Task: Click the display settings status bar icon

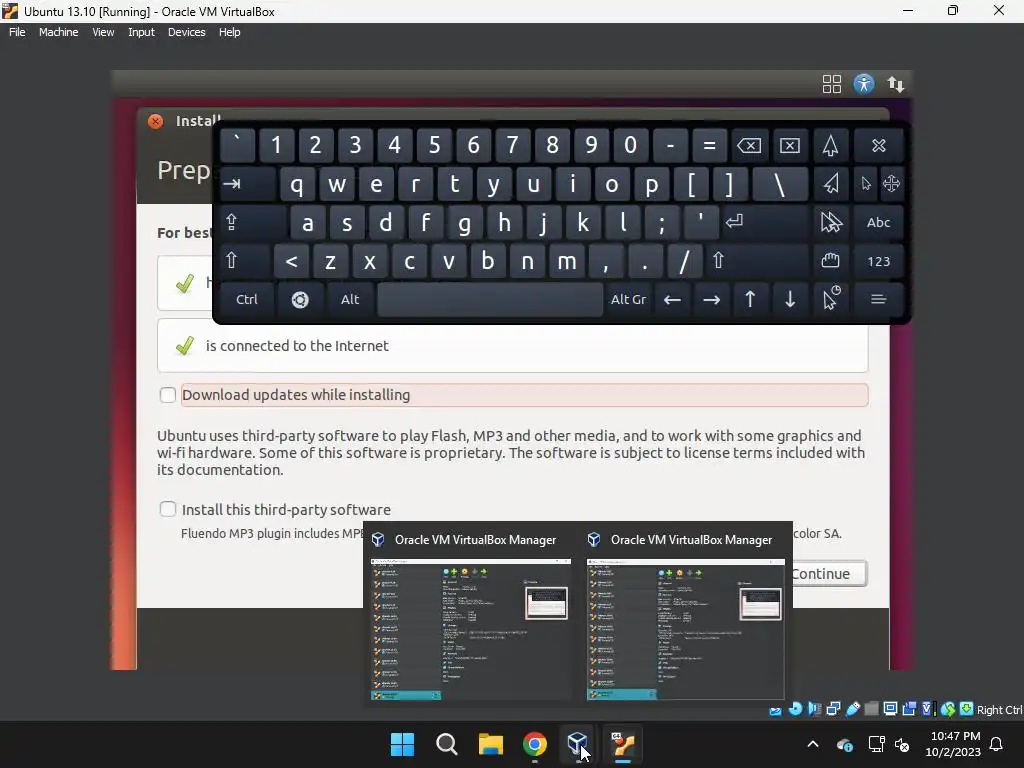Action: point(890,709)
